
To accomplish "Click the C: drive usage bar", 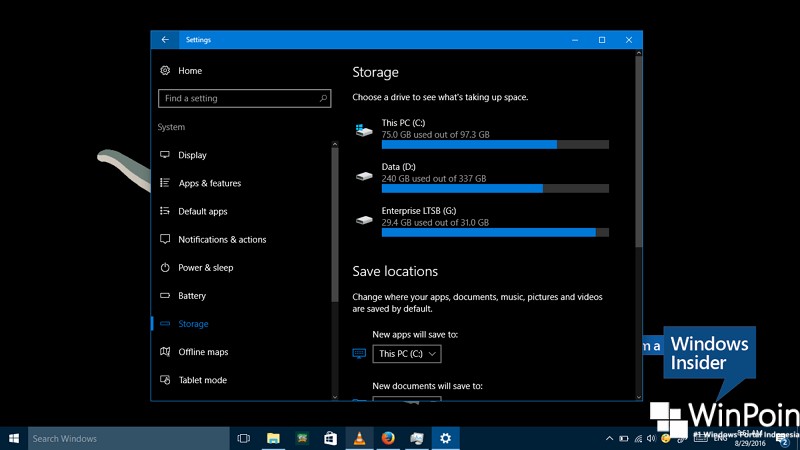I will pos(495,145).
